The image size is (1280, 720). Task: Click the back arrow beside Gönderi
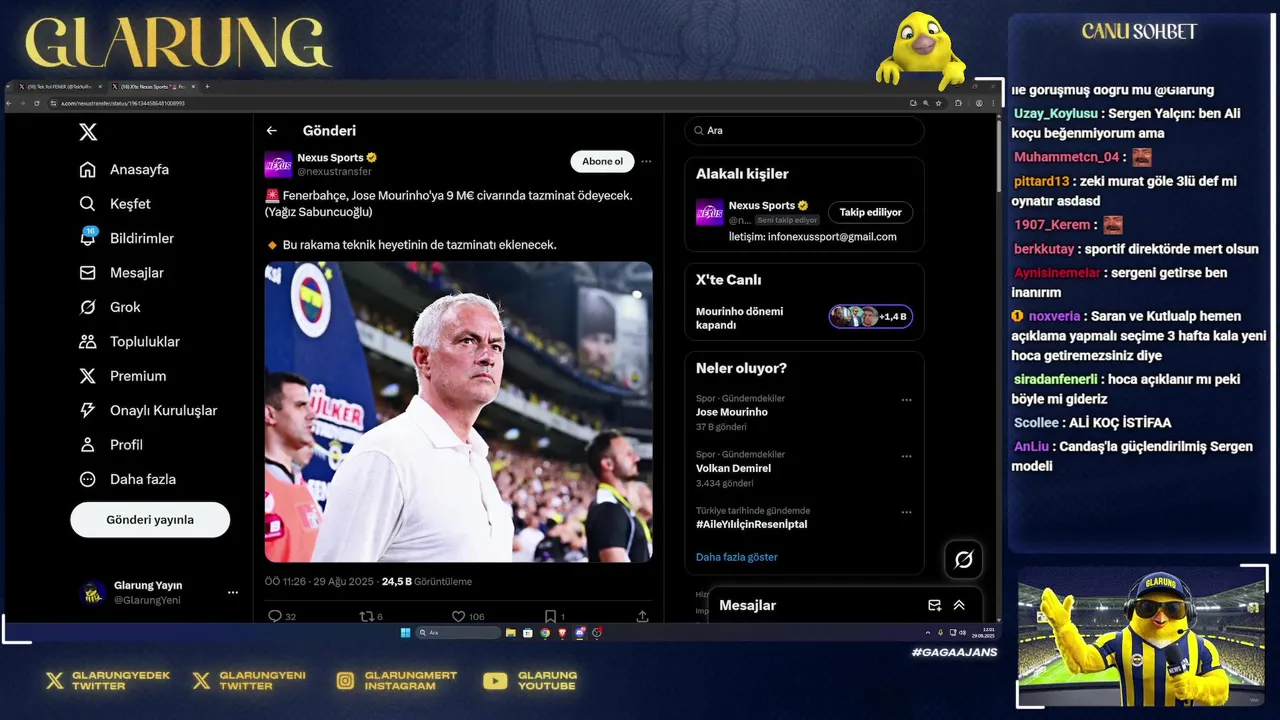[271, 131]
